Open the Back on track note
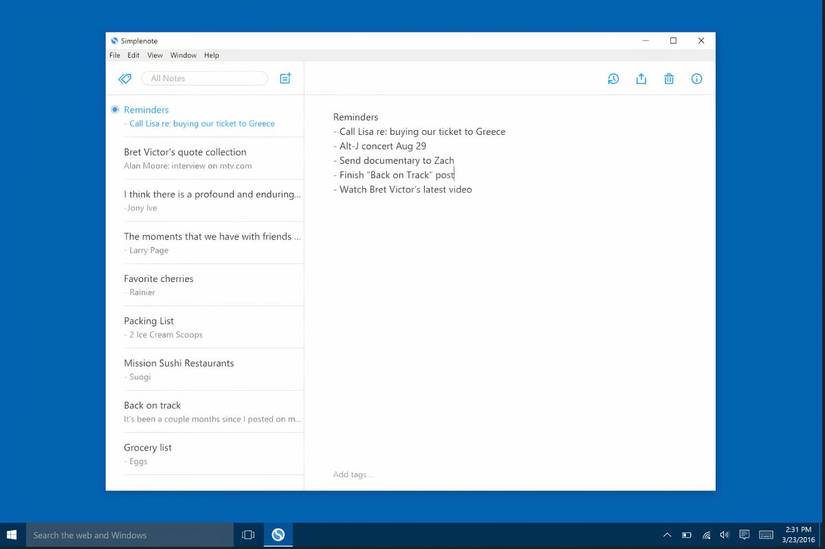 [x=205, y=412]
